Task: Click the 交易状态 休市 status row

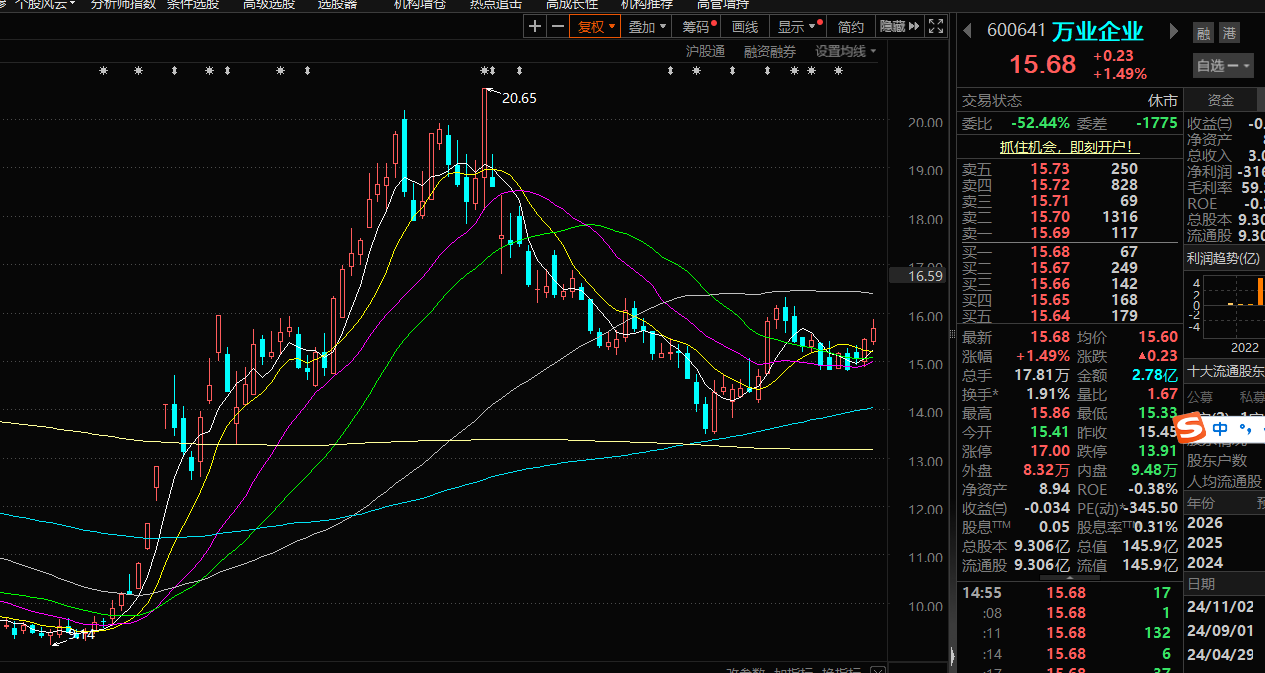Action: [1069, 101]
